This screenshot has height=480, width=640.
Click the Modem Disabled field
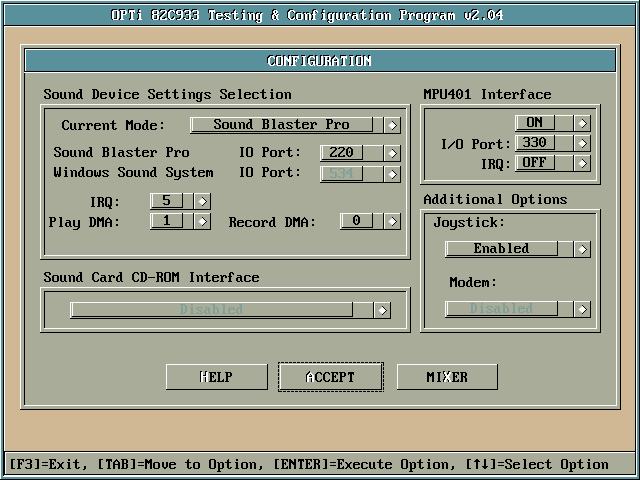[501, 309]
